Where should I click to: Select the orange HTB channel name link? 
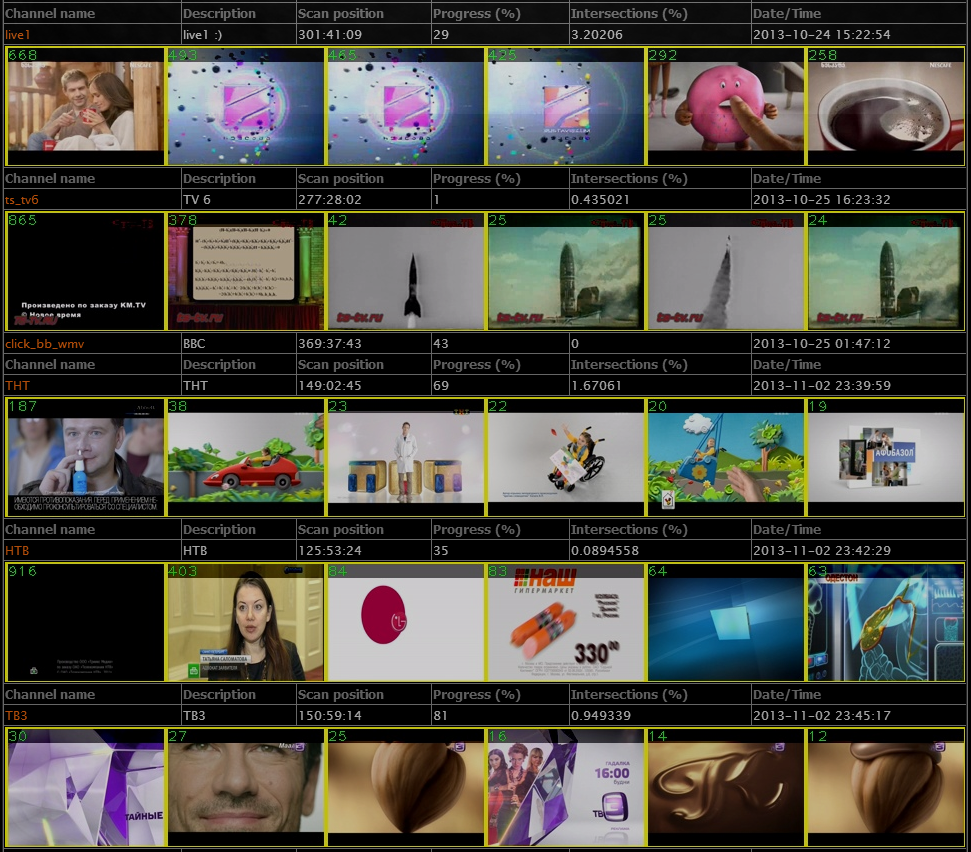[x=18, y=550]
